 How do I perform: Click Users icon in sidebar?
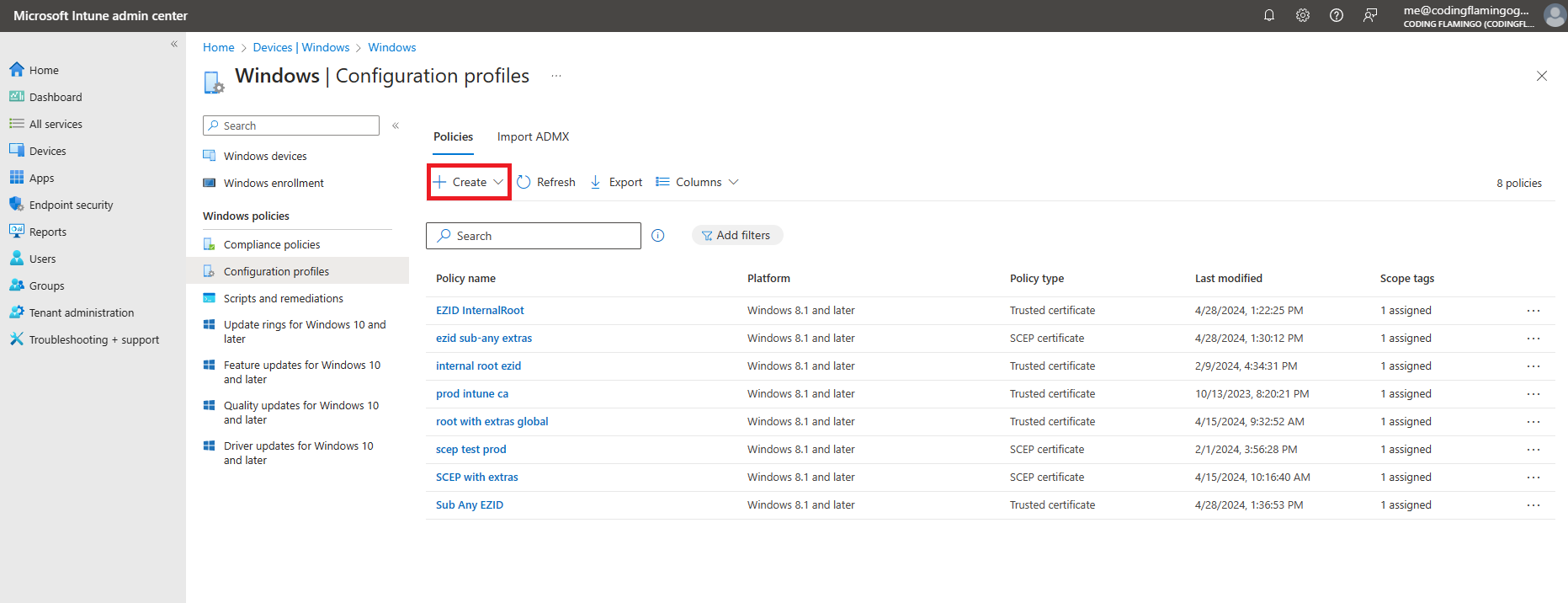(x=17, y=259)
